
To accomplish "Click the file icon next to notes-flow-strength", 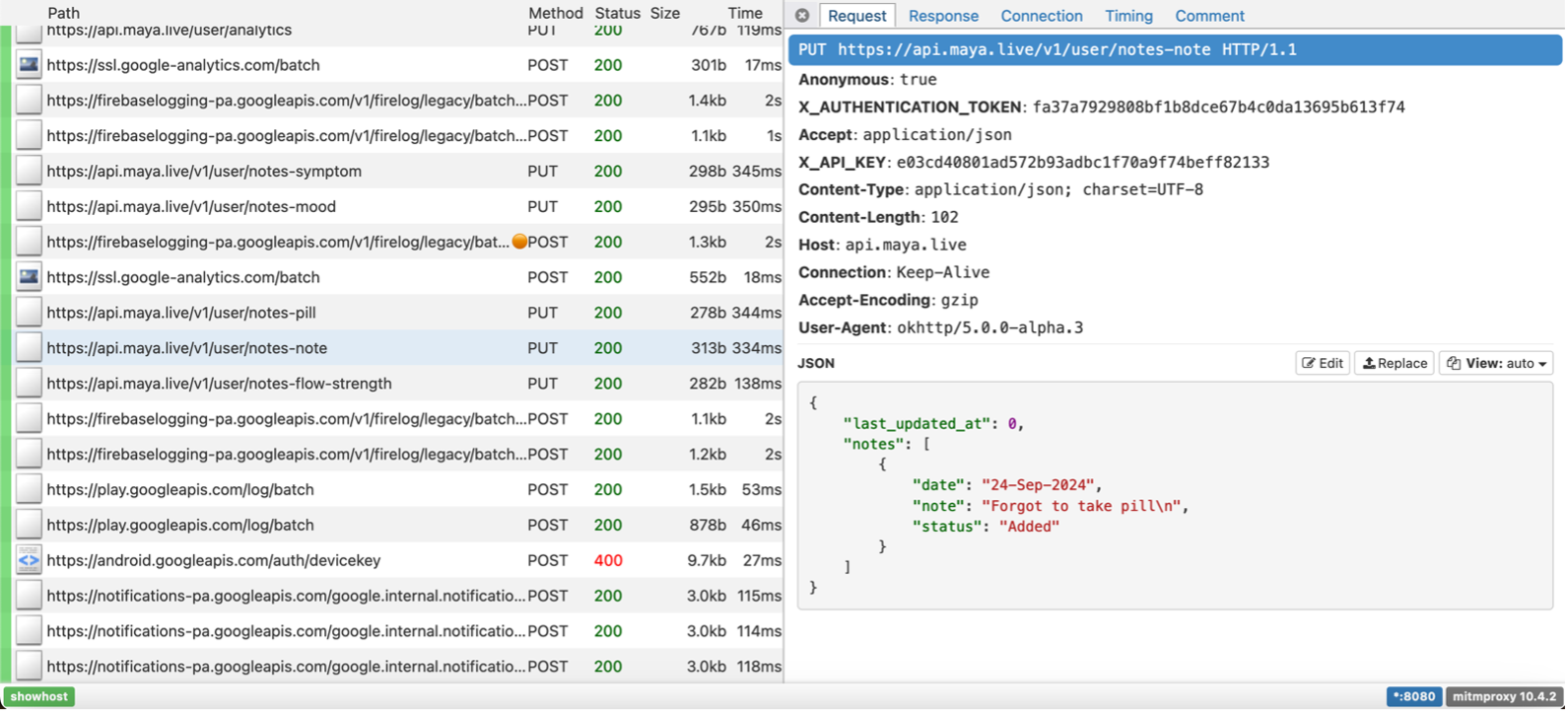I will (x=29, y=384).
